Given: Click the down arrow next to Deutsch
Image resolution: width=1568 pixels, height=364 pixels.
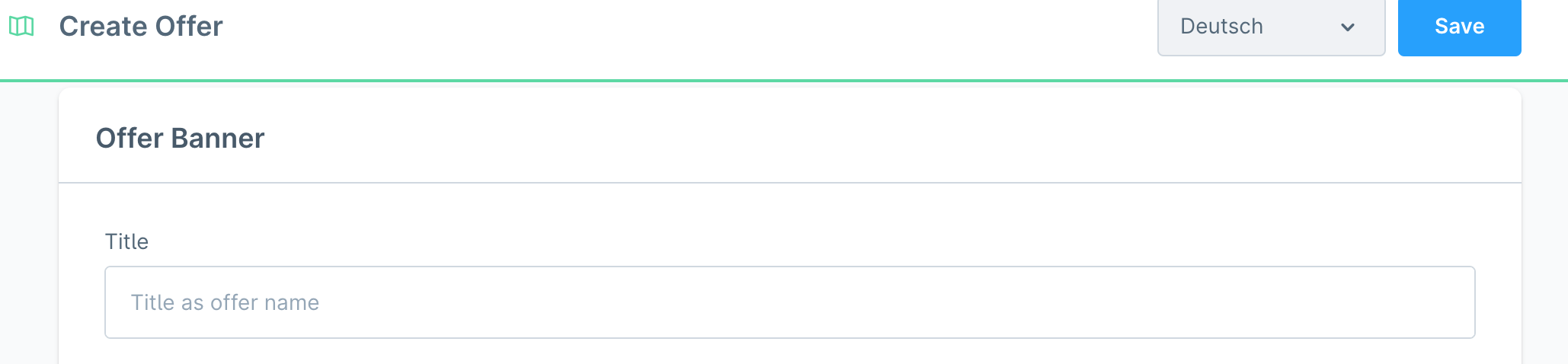Looking at the screenshot, I should tap(1347, 27).
